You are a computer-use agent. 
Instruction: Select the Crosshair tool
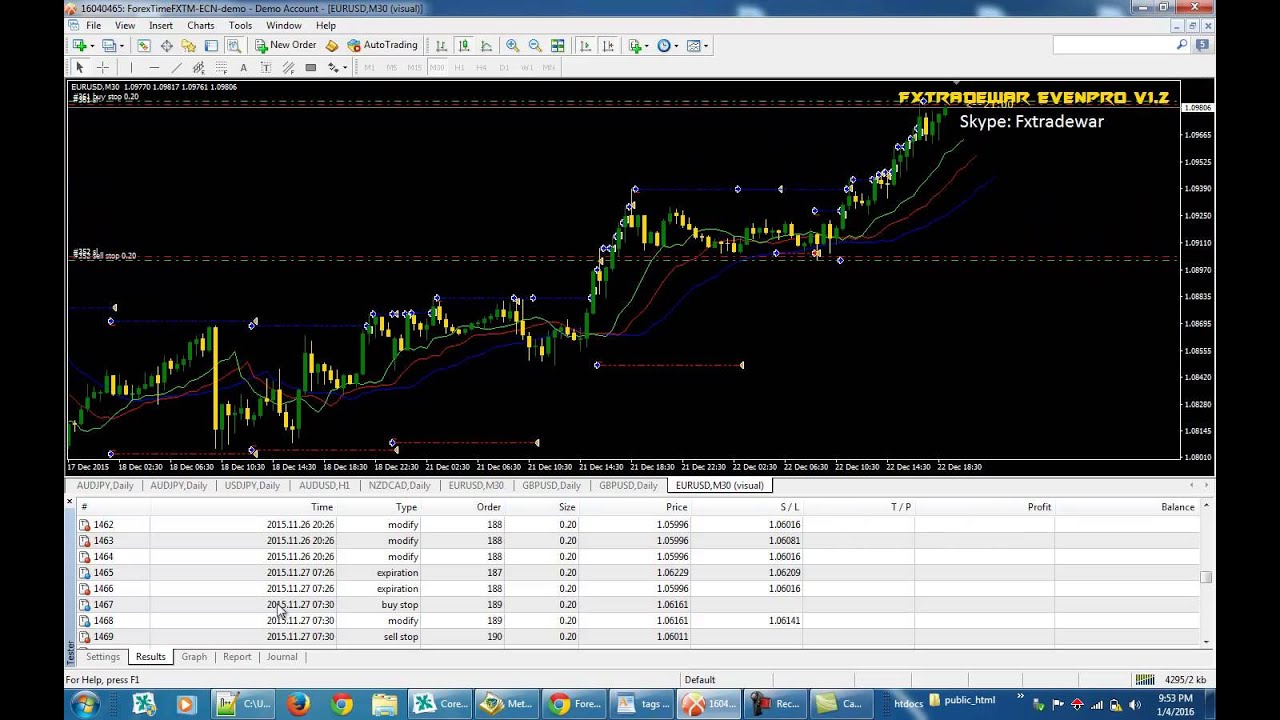click(x=102, y=68)
